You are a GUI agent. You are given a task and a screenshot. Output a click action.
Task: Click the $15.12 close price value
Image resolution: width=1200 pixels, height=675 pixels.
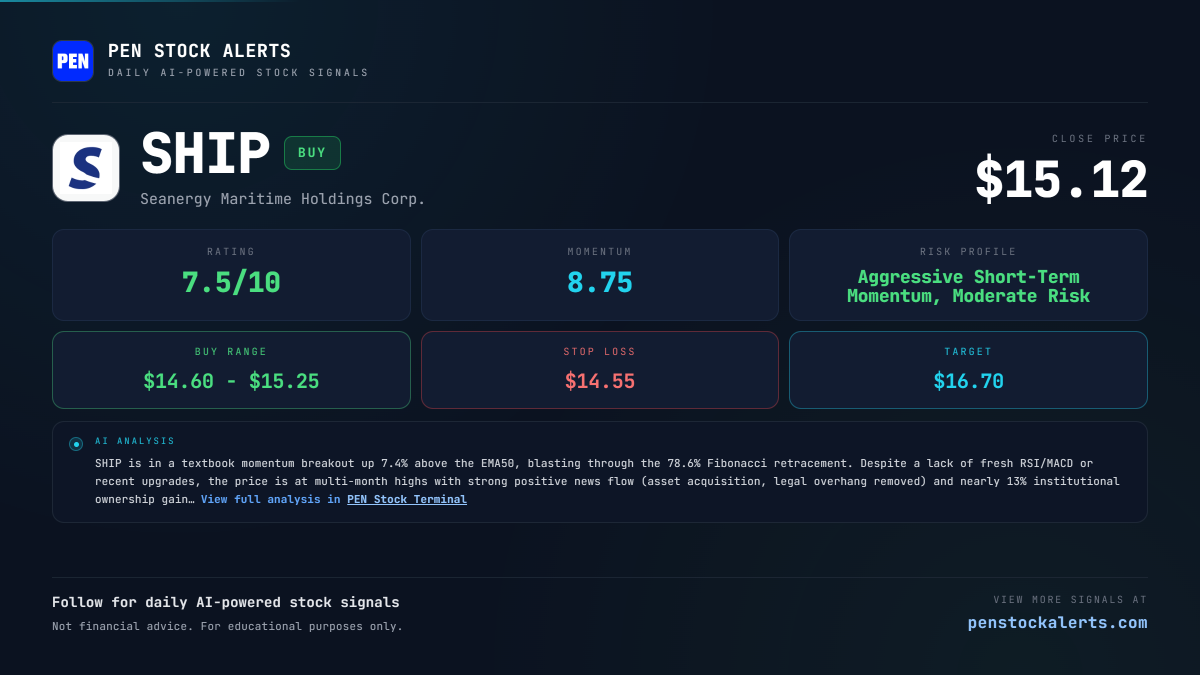1061,180
